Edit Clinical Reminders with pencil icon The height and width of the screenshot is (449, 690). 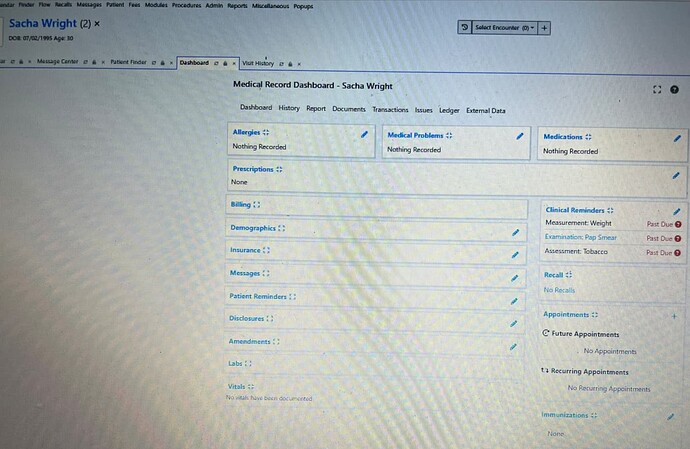pyautogui.click(x=677, y=212)
